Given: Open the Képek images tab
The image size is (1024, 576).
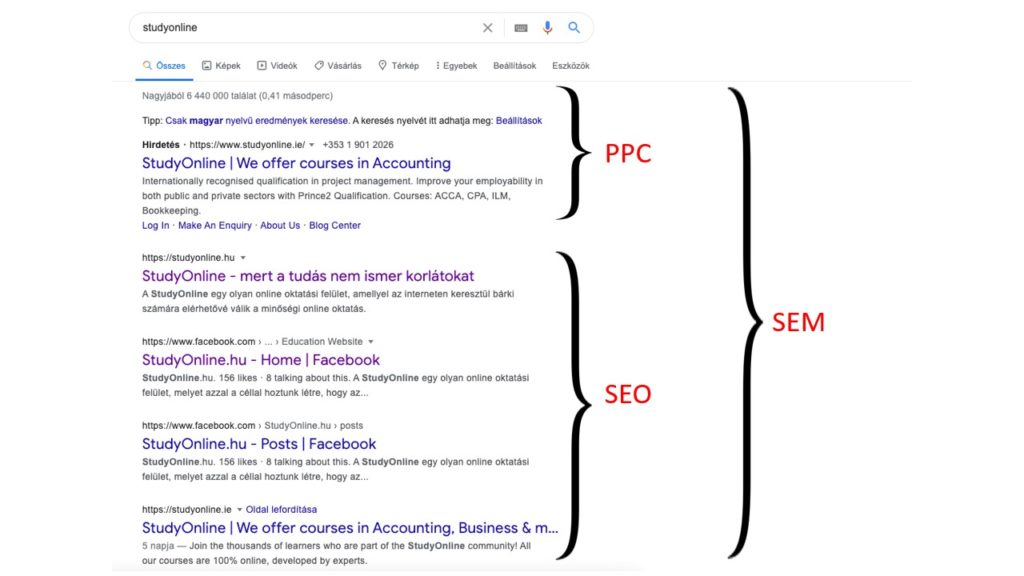Looking at the screenshot, I should 221,65.
